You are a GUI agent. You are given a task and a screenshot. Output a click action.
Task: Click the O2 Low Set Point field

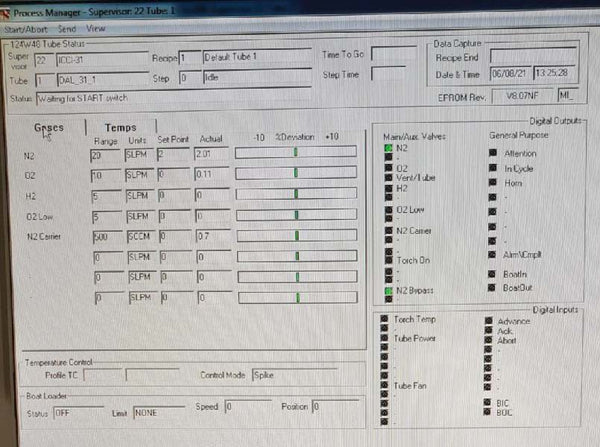coord(174,216)
